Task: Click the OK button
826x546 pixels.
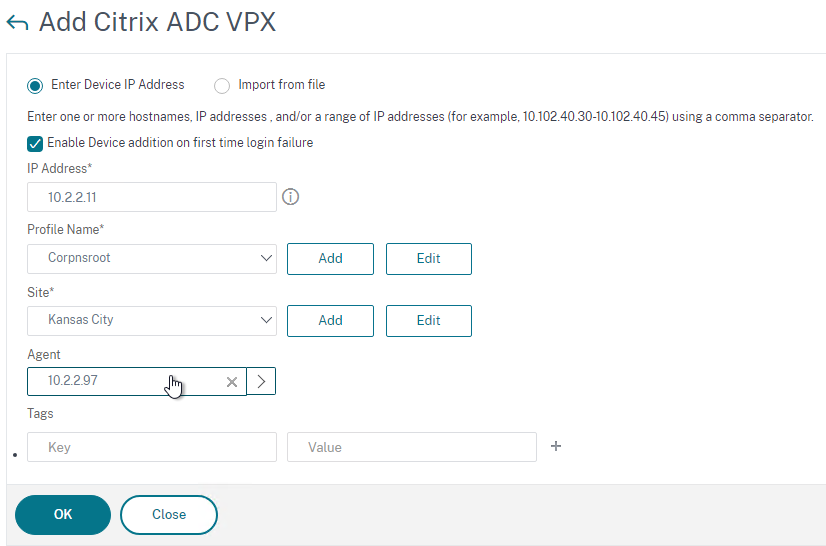Action: [x=63, y=514]
